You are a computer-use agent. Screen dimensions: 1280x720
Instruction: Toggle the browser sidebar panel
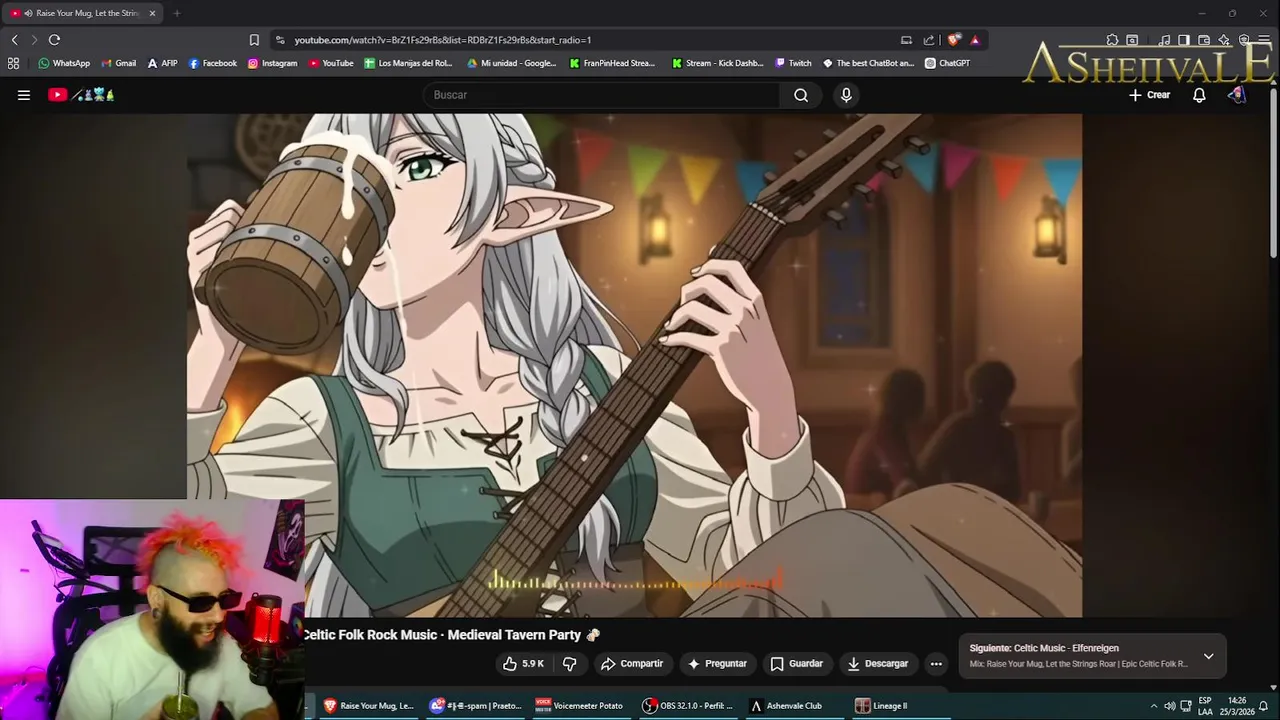pyautogui.click(x=1184, y=40)
